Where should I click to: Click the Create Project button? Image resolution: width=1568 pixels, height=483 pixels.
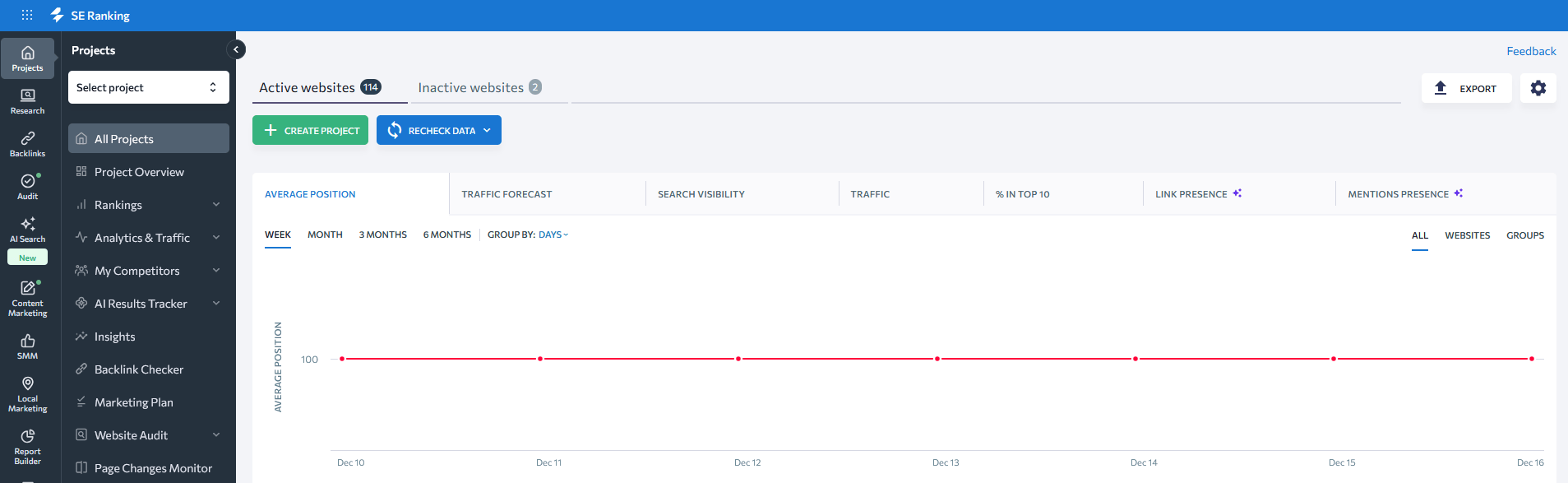point(310,130)
